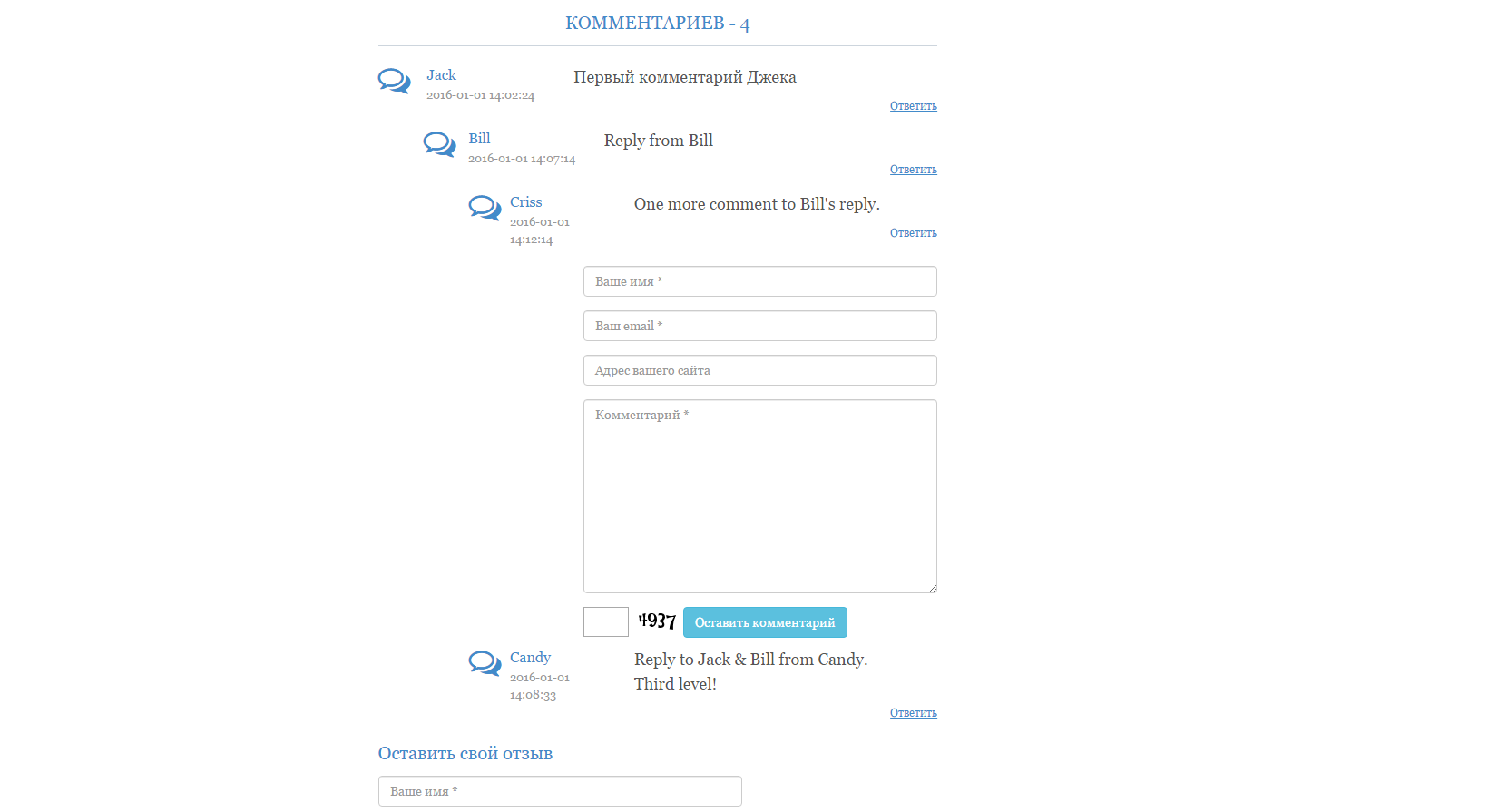Focus the Адрес вашего сайта field
This screenshot has height=812, width=1498.
click(760, 370)
